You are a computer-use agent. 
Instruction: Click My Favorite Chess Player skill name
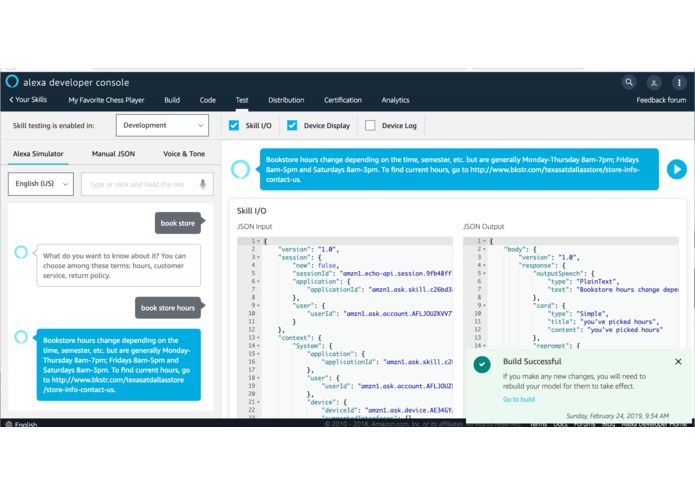[x=106, y=100]
